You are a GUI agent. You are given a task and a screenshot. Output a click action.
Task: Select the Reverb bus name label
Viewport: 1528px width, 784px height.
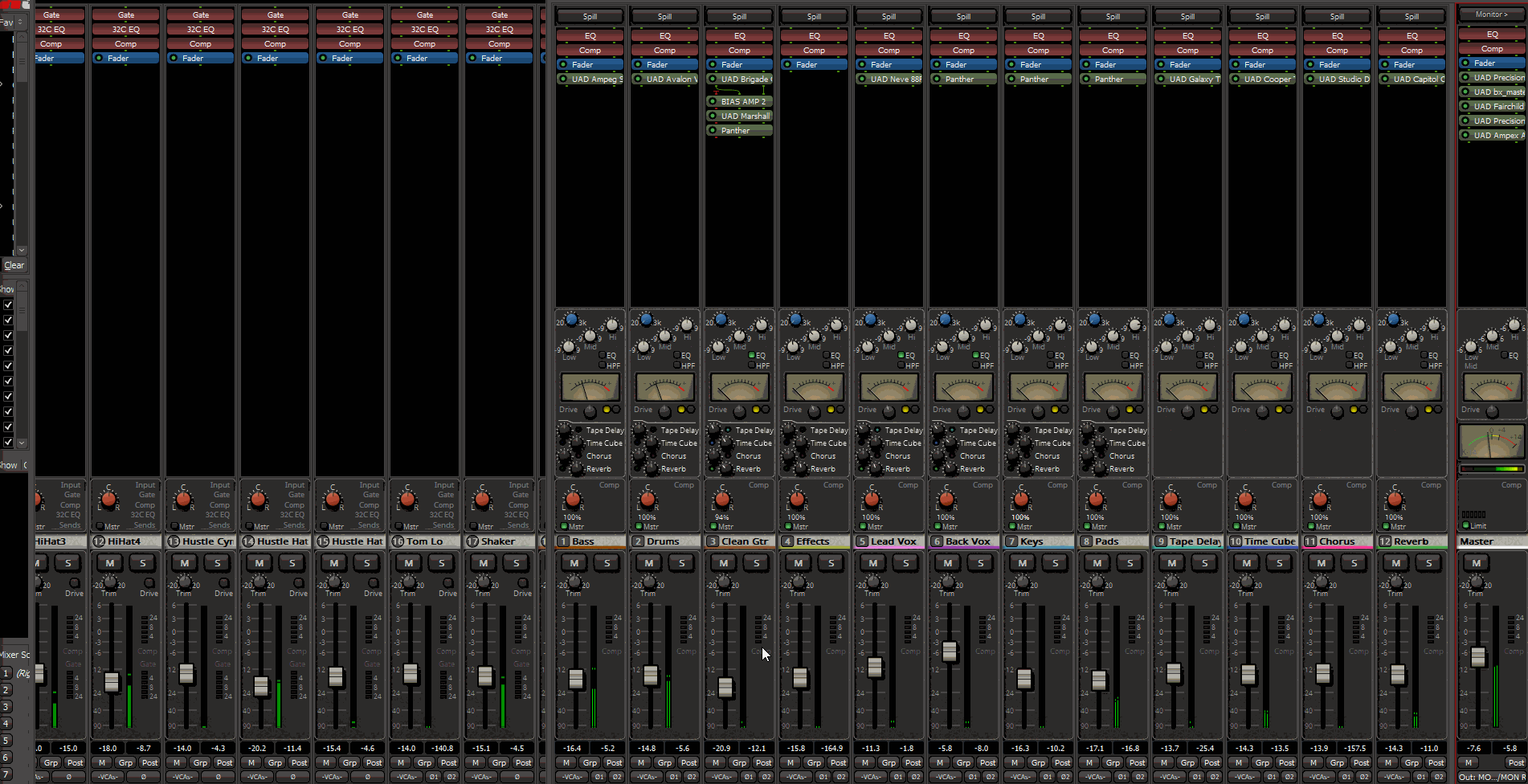coord(1412,541)
